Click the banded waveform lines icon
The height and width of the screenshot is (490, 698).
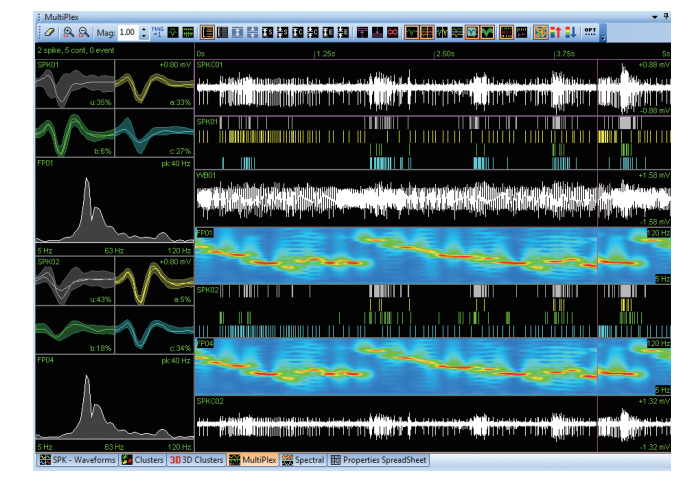tap(457, 32)
